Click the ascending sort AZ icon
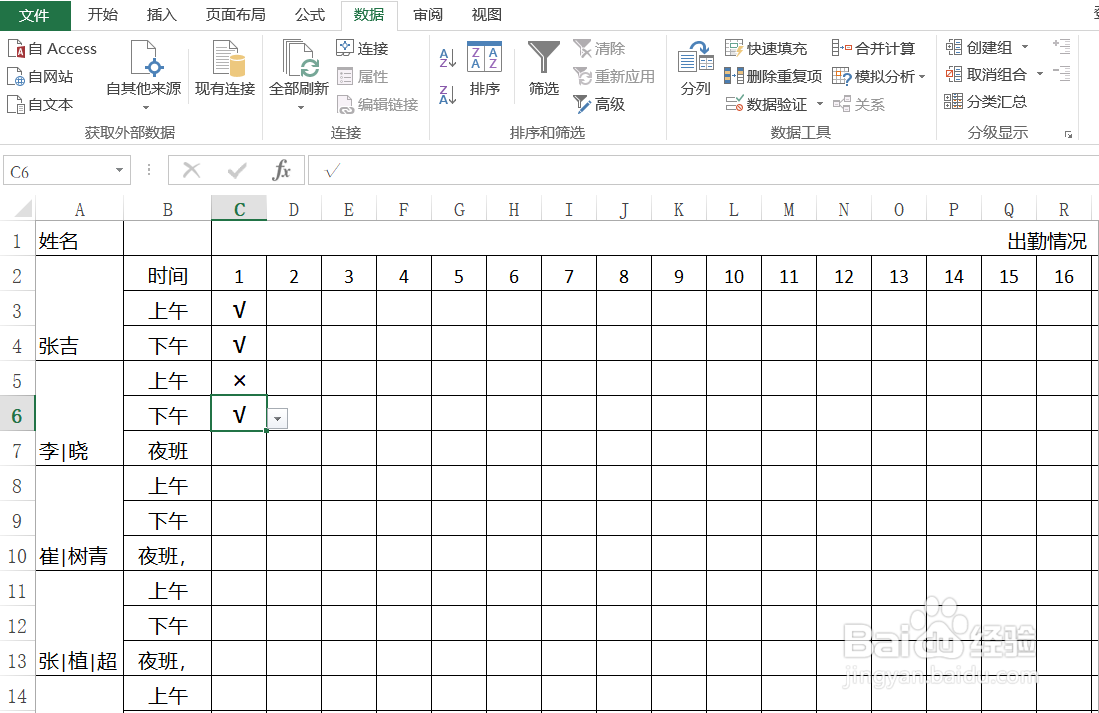The image size is (1099, 713). [x=447, y=56]
